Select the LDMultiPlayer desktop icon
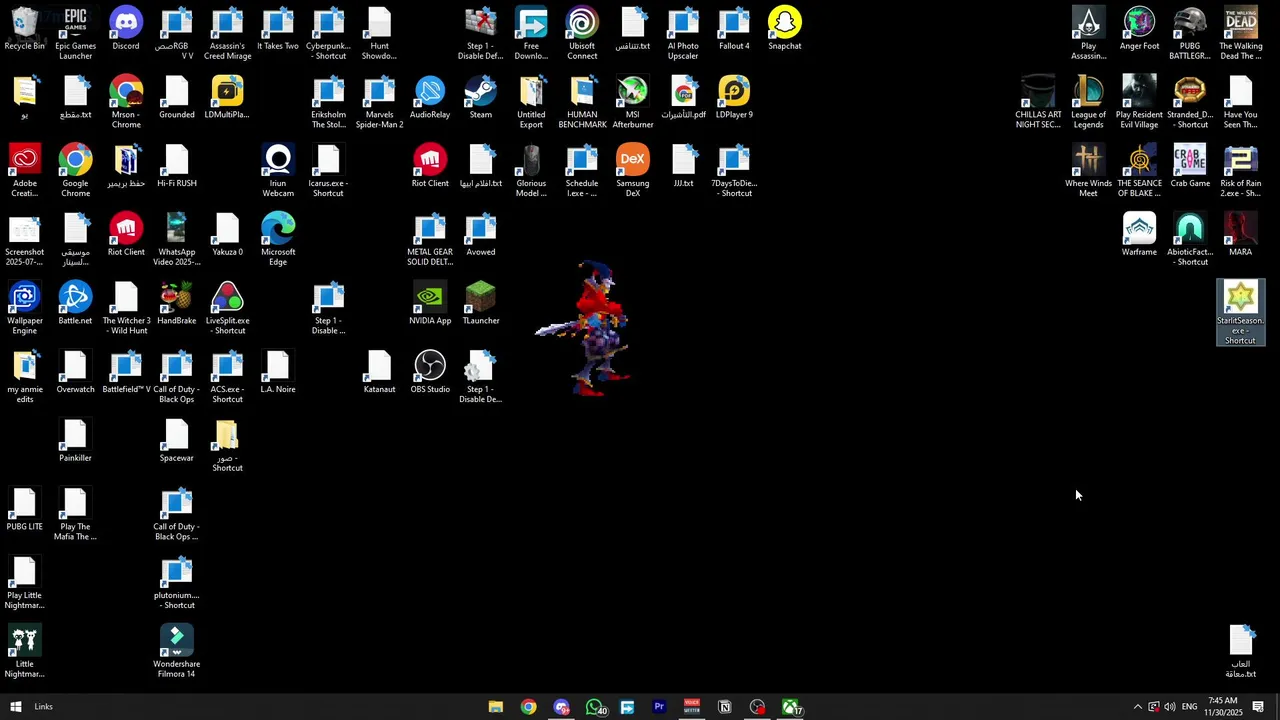Viewport: 1280px width, 720px height. (227, 98)
